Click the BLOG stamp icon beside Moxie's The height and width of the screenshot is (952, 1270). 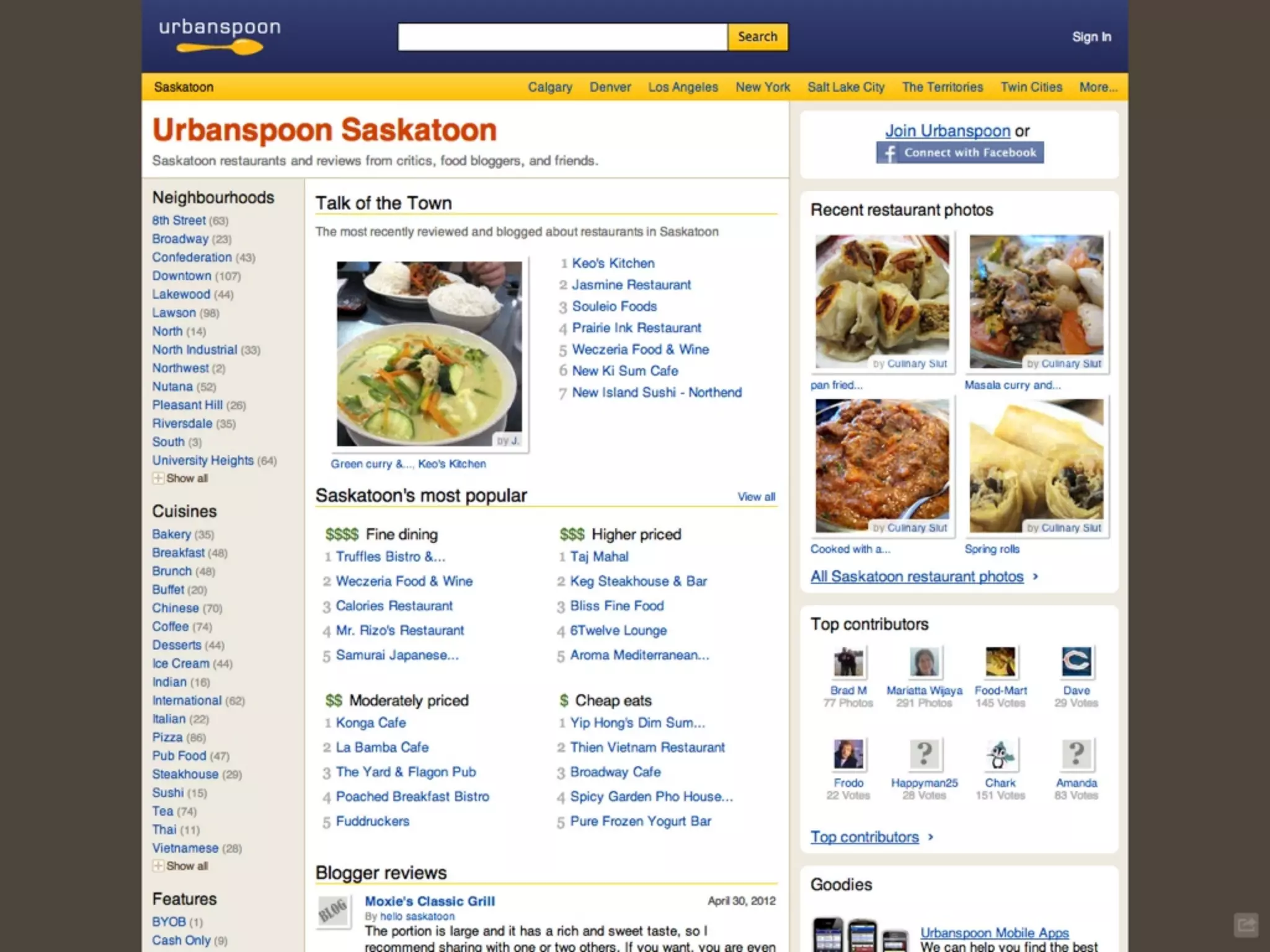(332, 911)
